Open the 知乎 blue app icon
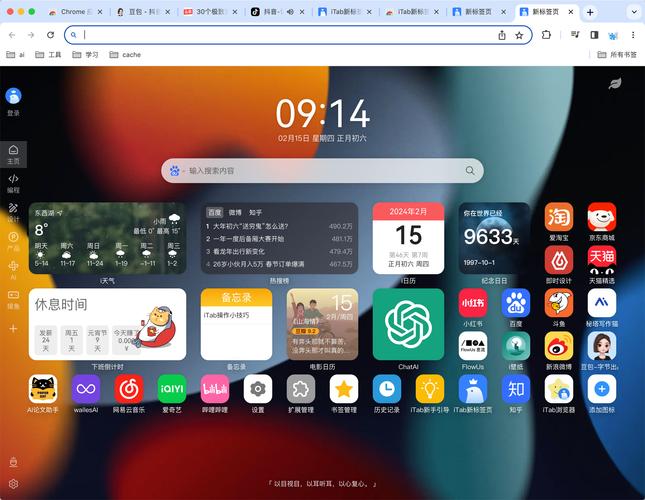The image size is (645, 500). (516, 389)
